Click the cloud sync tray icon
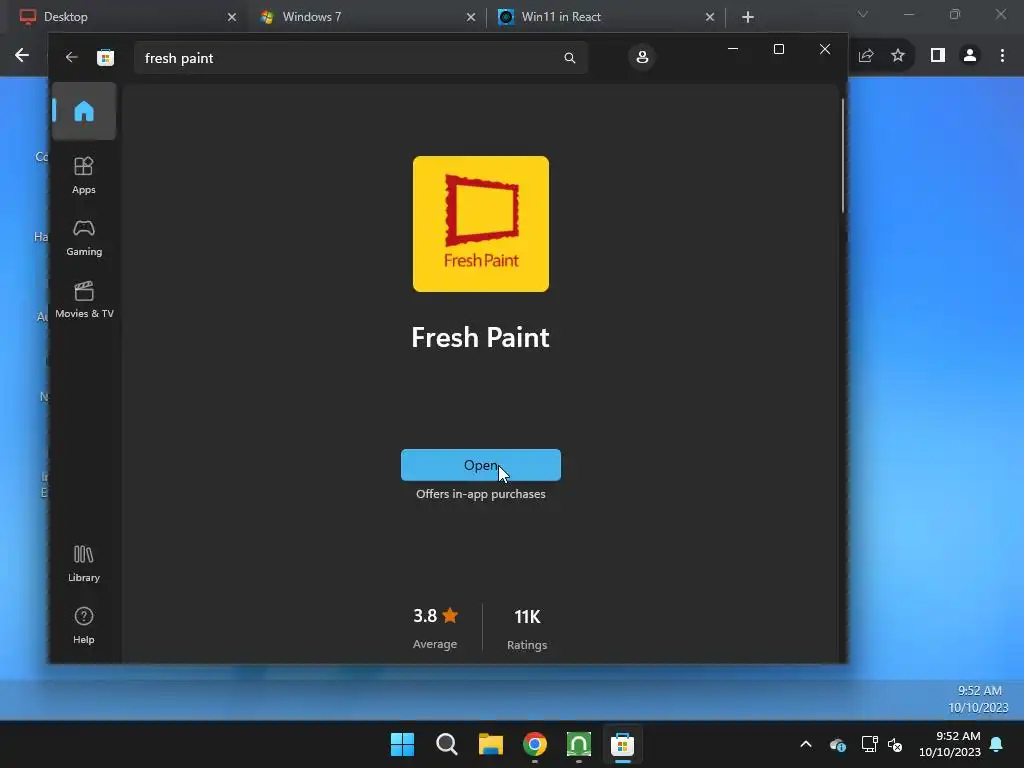The image size is (1024, 768). (838, 744)
